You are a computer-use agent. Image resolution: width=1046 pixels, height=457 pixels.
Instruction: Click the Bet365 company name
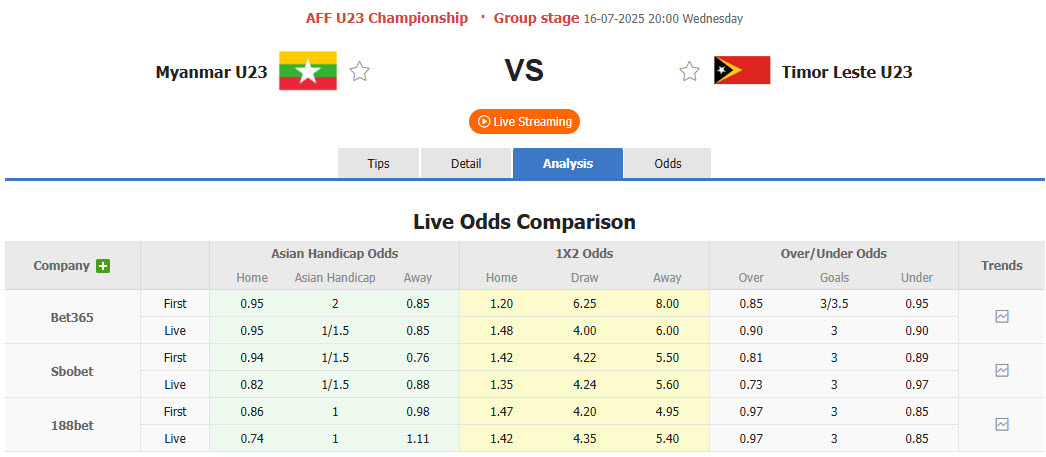point(72,317)
